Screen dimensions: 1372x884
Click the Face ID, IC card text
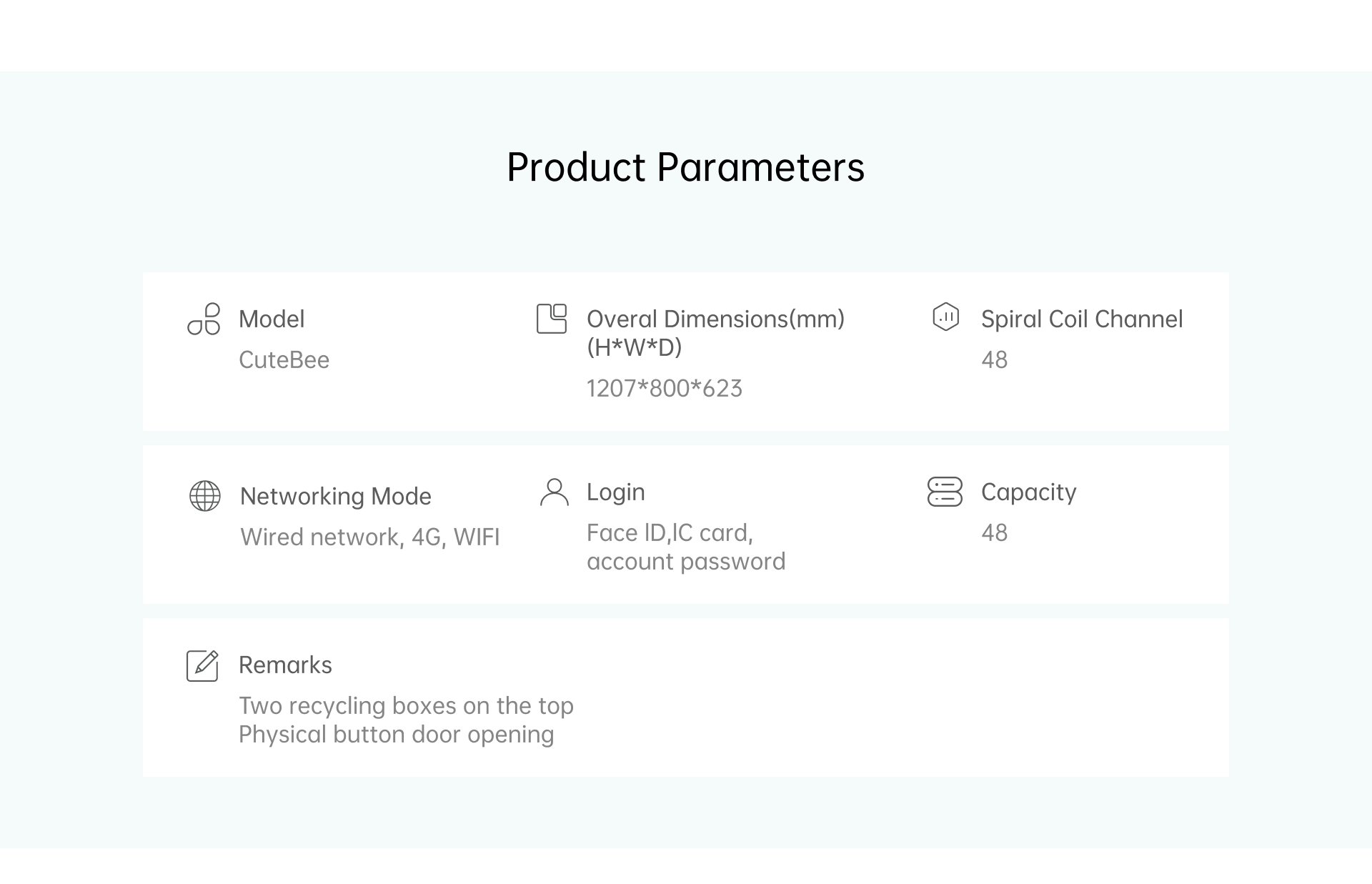point(670,532)
